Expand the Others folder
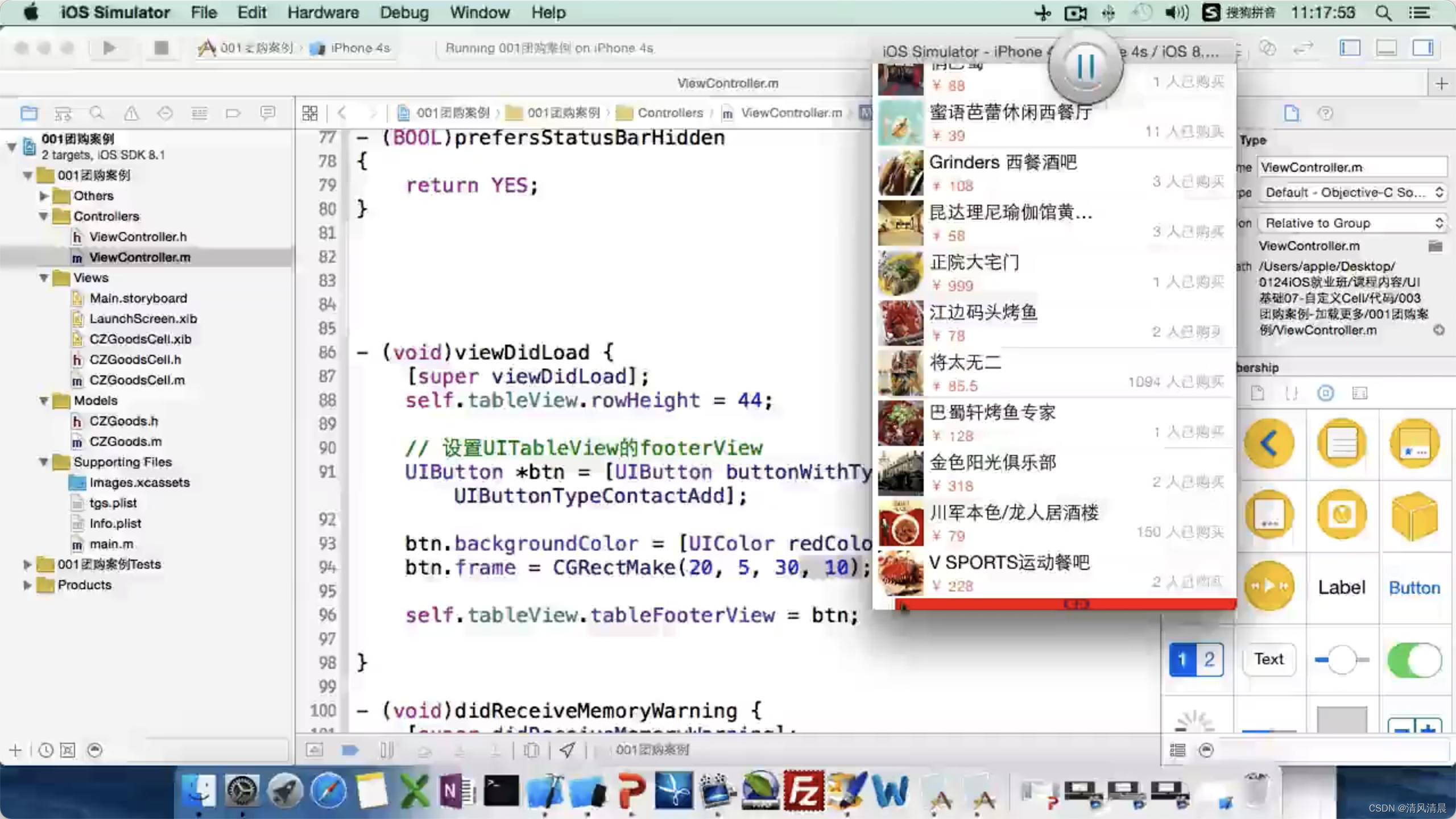This screenshot has height=819, width=1456. 44,196
